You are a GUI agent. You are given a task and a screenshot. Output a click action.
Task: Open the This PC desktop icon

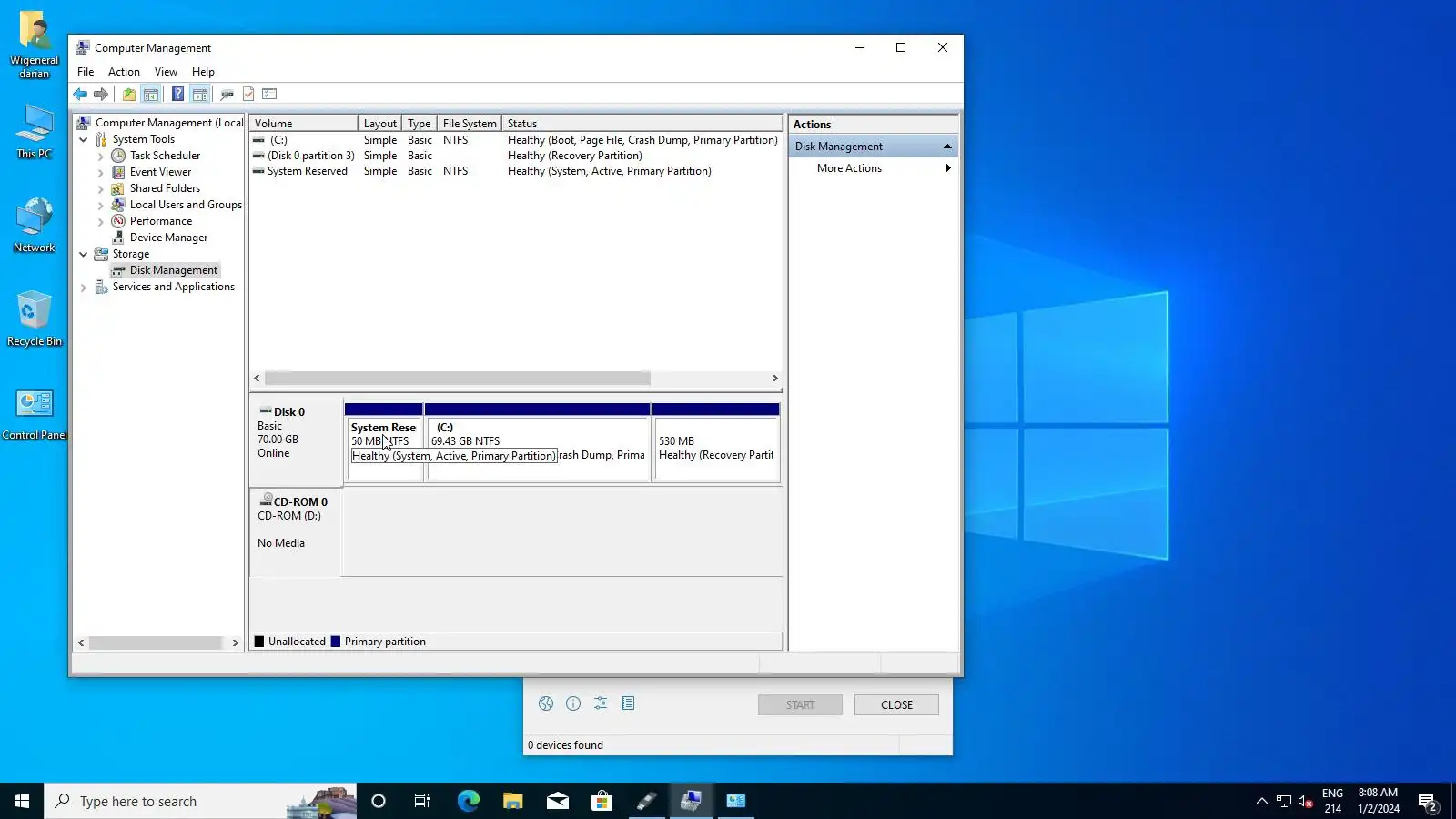click(x=35, y=132)
